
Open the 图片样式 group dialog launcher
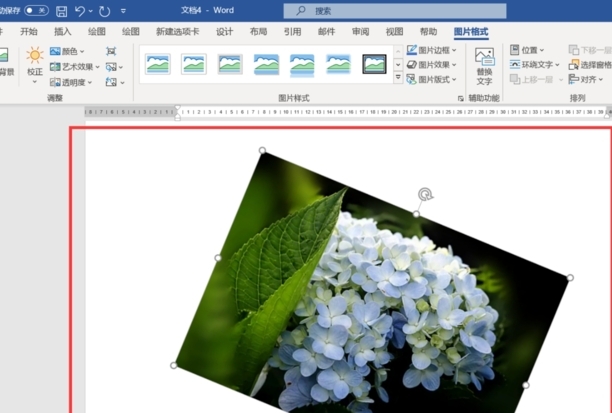point(461,99)
